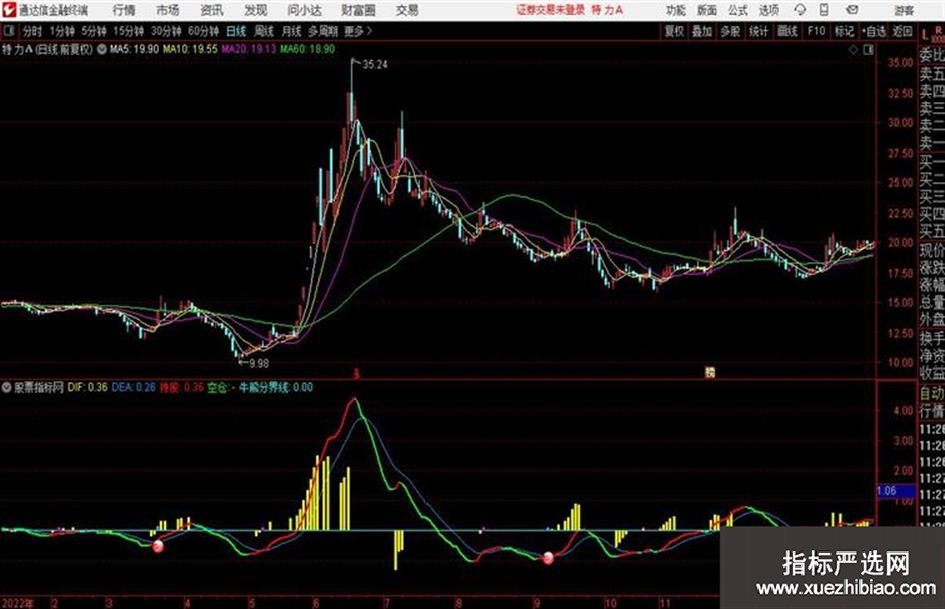The image size is (945, 609).
Task: Select the 周线 weekly period tab
Action: click(x=264, y=31)
